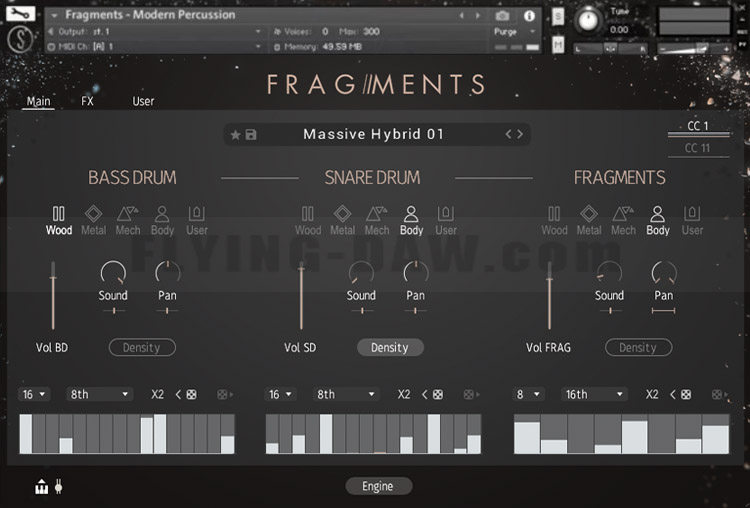Select Wood source for Fragments section
750x508 pixels.
pos(554,221)
